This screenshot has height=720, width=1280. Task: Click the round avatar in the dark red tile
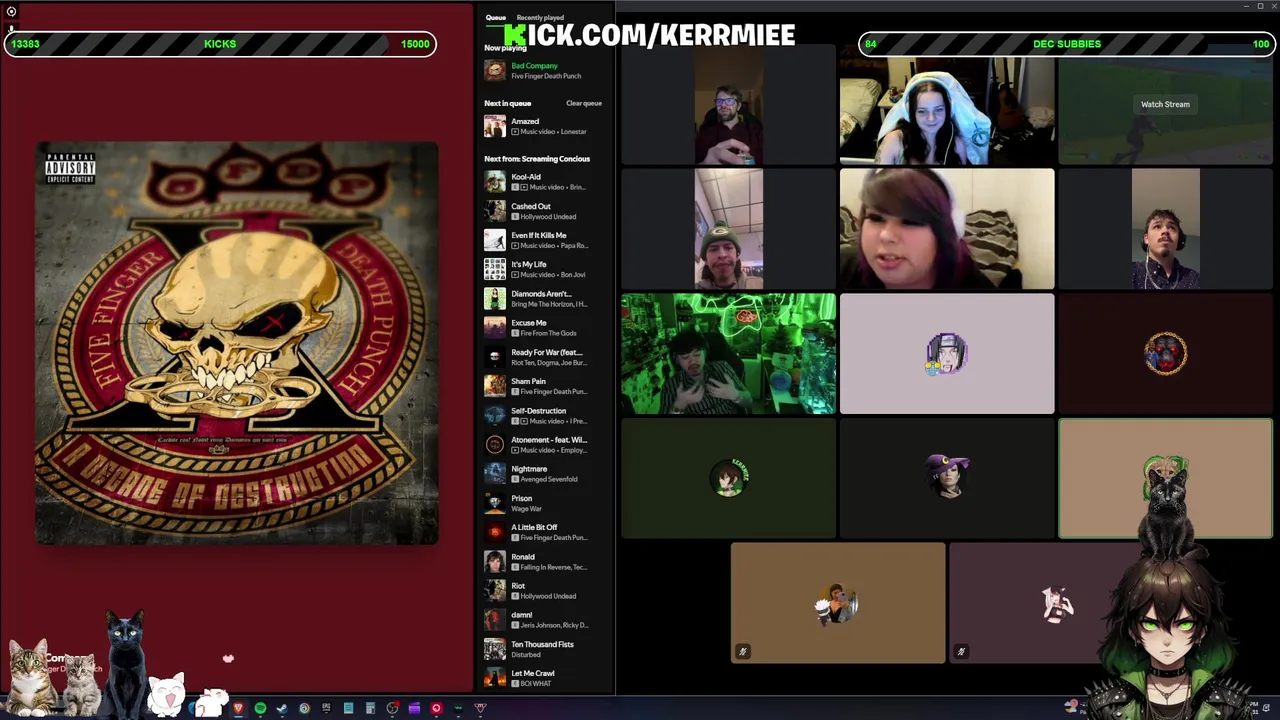1165,354
